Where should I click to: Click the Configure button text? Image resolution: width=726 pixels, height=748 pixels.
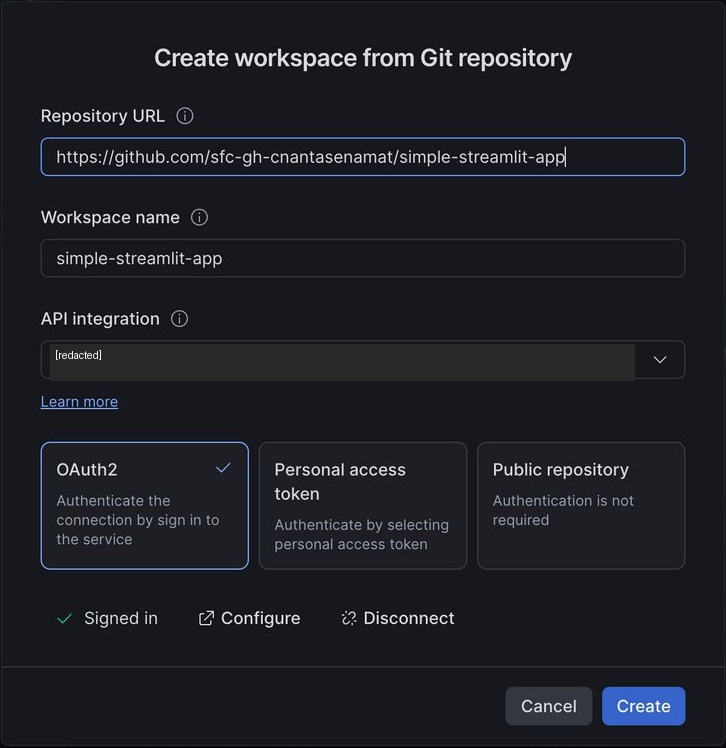coord(260,618)
